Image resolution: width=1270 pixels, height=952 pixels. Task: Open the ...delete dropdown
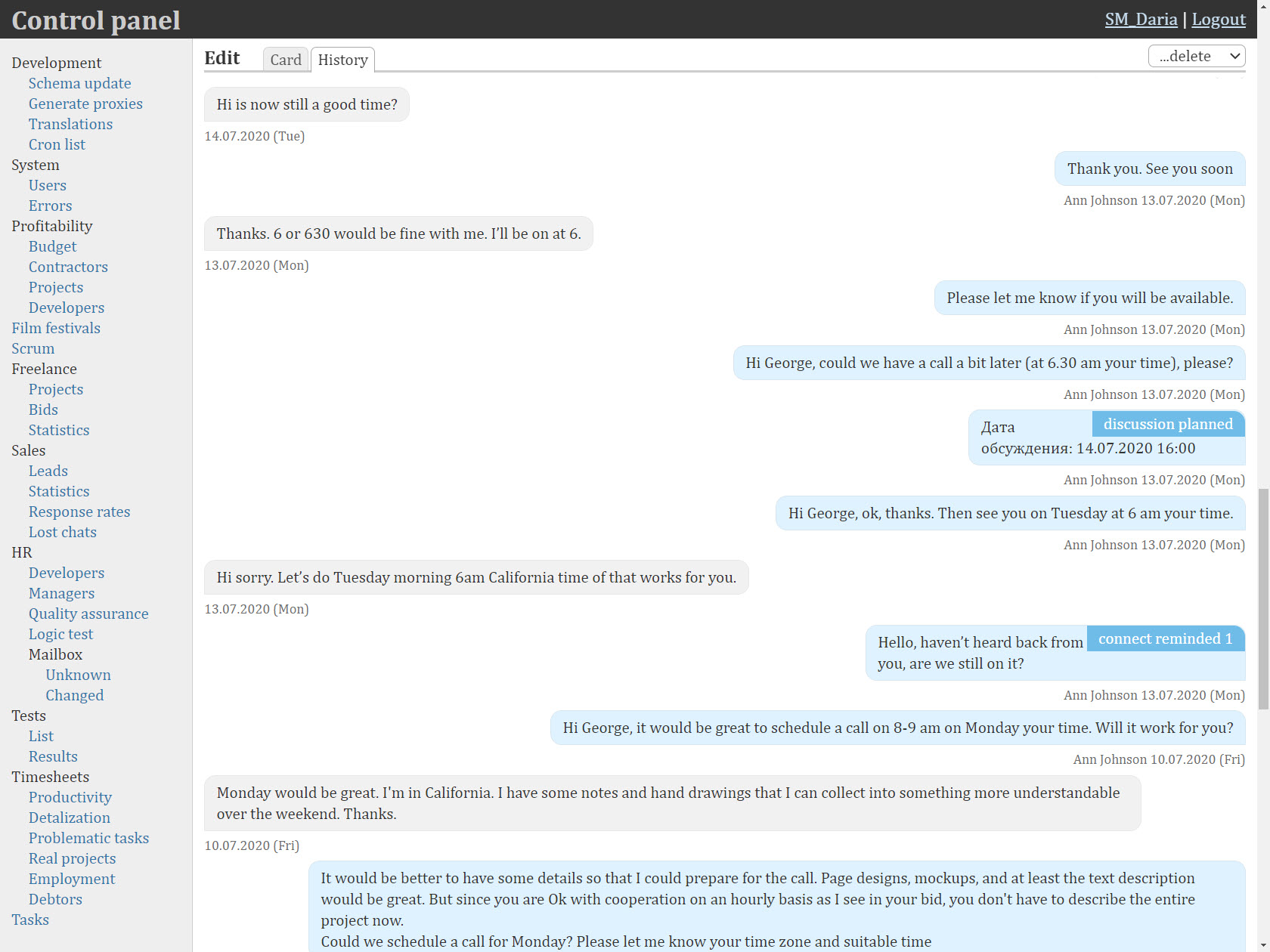pos(1196,57)
